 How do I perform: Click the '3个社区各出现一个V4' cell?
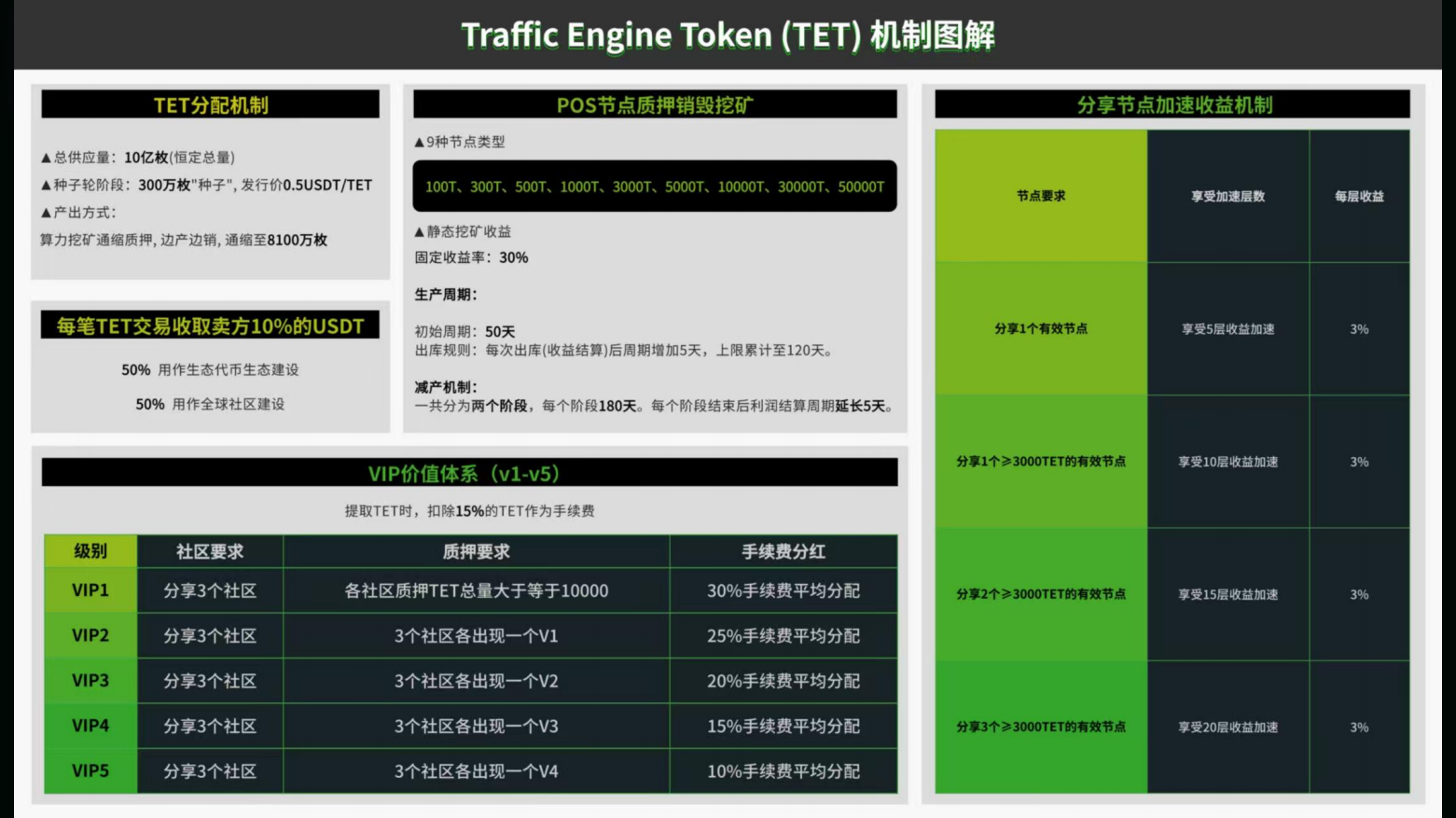coord(476,771)
